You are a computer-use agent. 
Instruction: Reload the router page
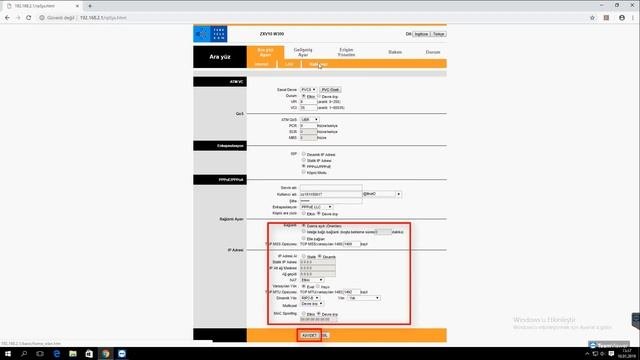pos(29,18)
